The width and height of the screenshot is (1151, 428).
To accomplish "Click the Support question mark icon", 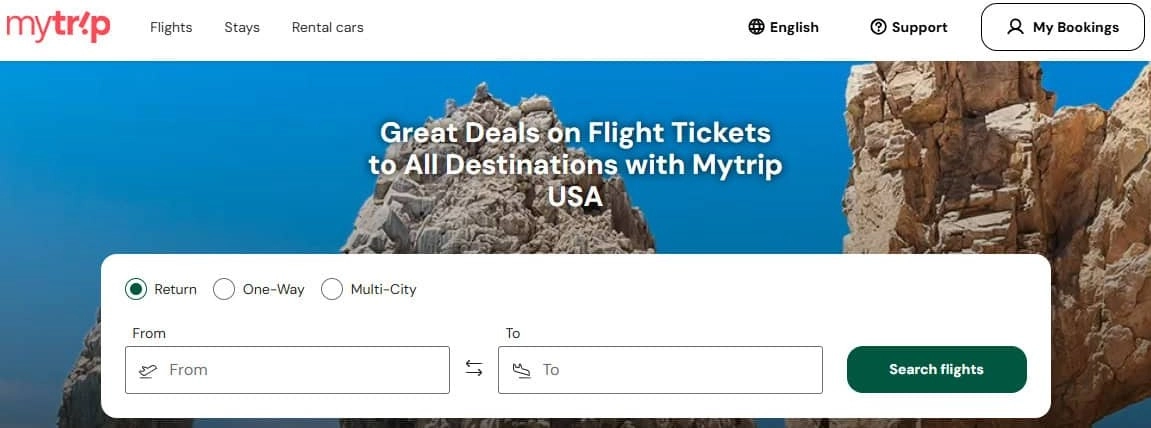I will [x=878, y=27].
